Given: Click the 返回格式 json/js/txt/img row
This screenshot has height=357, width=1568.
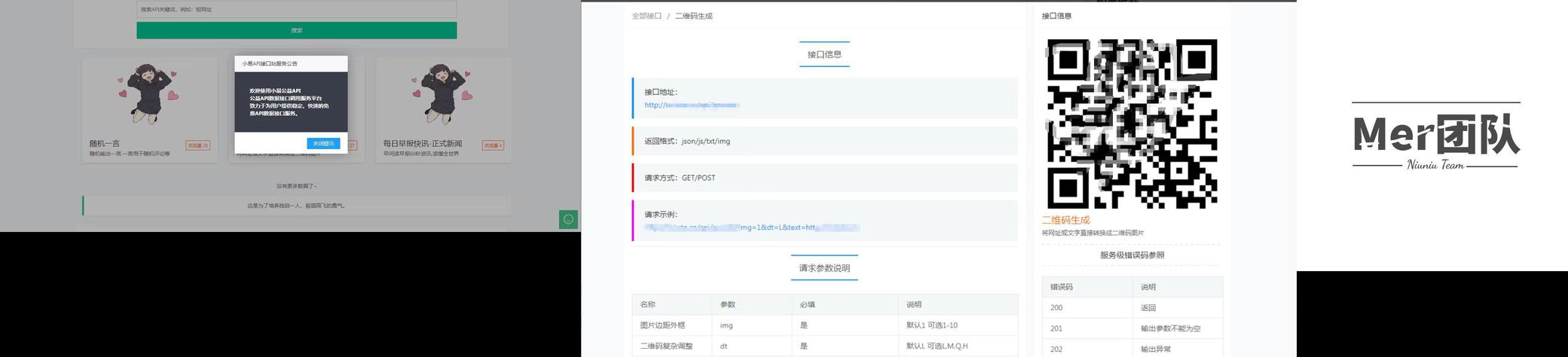Looking at the screenshot, I should click(825, 141).
